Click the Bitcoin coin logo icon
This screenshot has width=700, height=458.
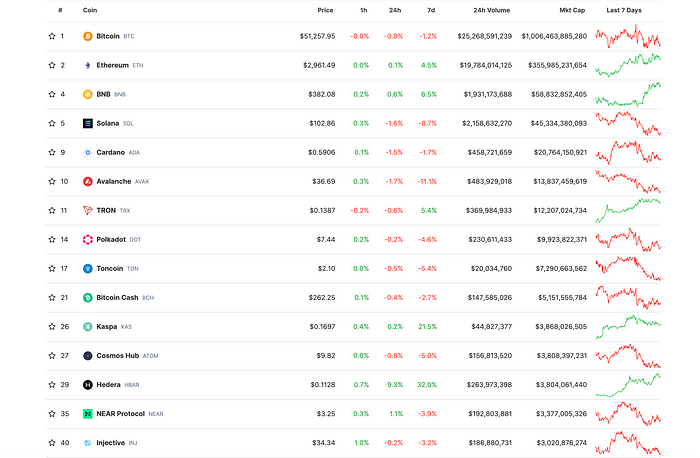click(88, 36)
